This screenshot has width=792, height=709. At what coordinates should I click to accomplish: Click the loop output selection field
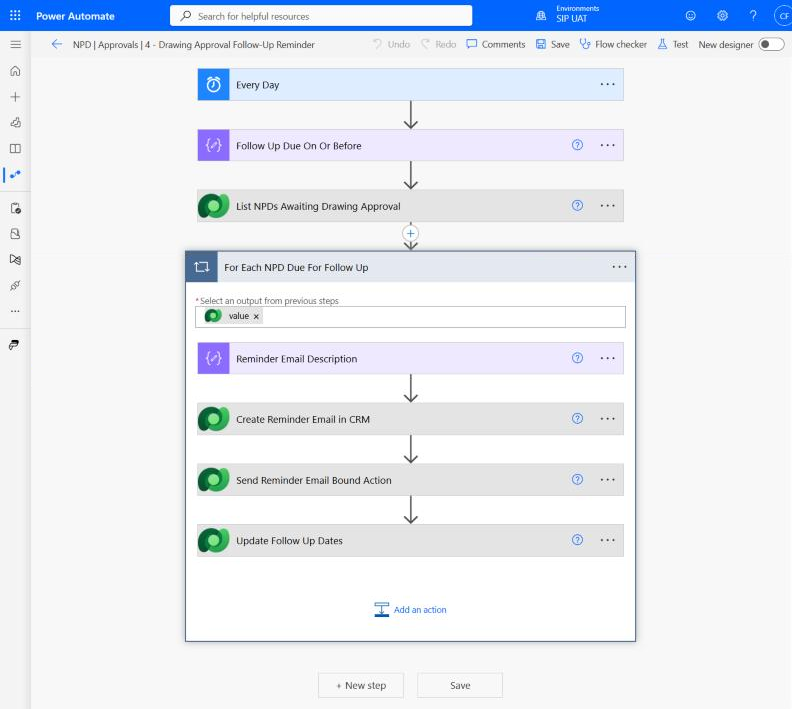point(410,317)
